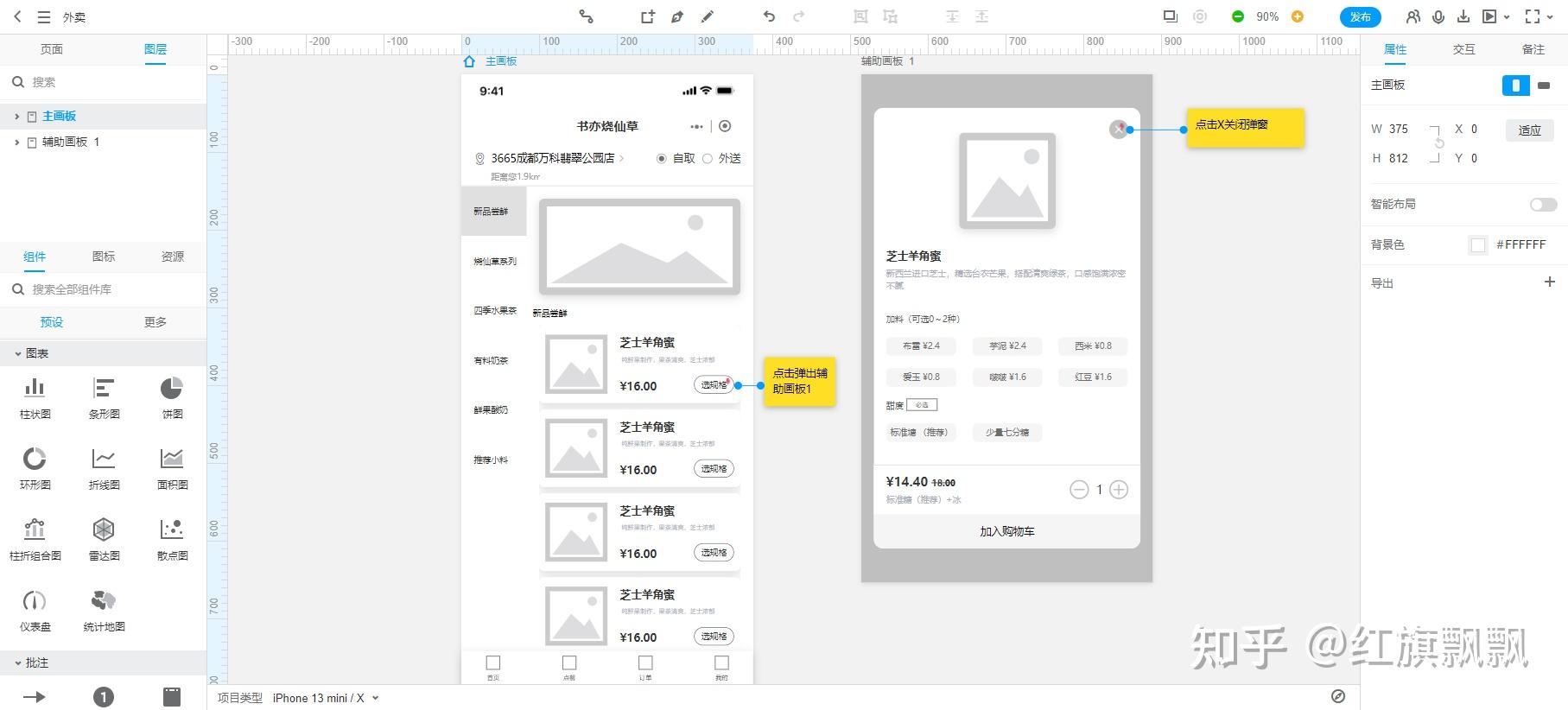This screenshot has width=1568, height=710.
Task: Open the hamburger menu next to 外卖
Action: click(44, 16)
